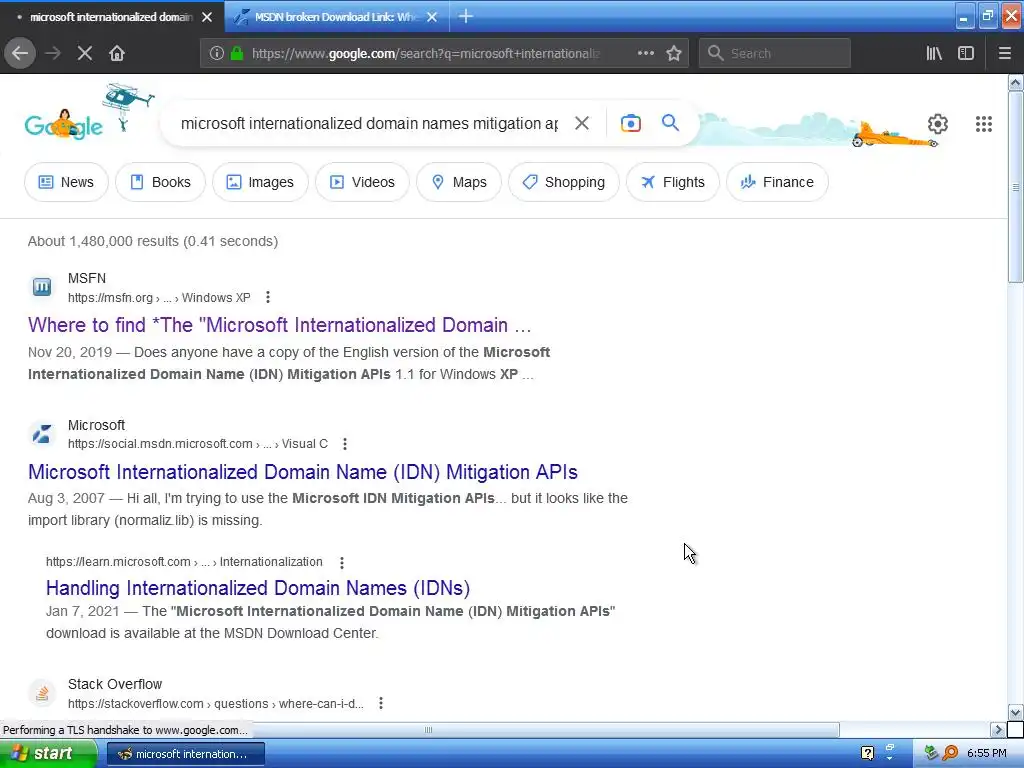Switch to MSDN broken Download Link tab
The image size is (1024, 768).
point(337,16)
